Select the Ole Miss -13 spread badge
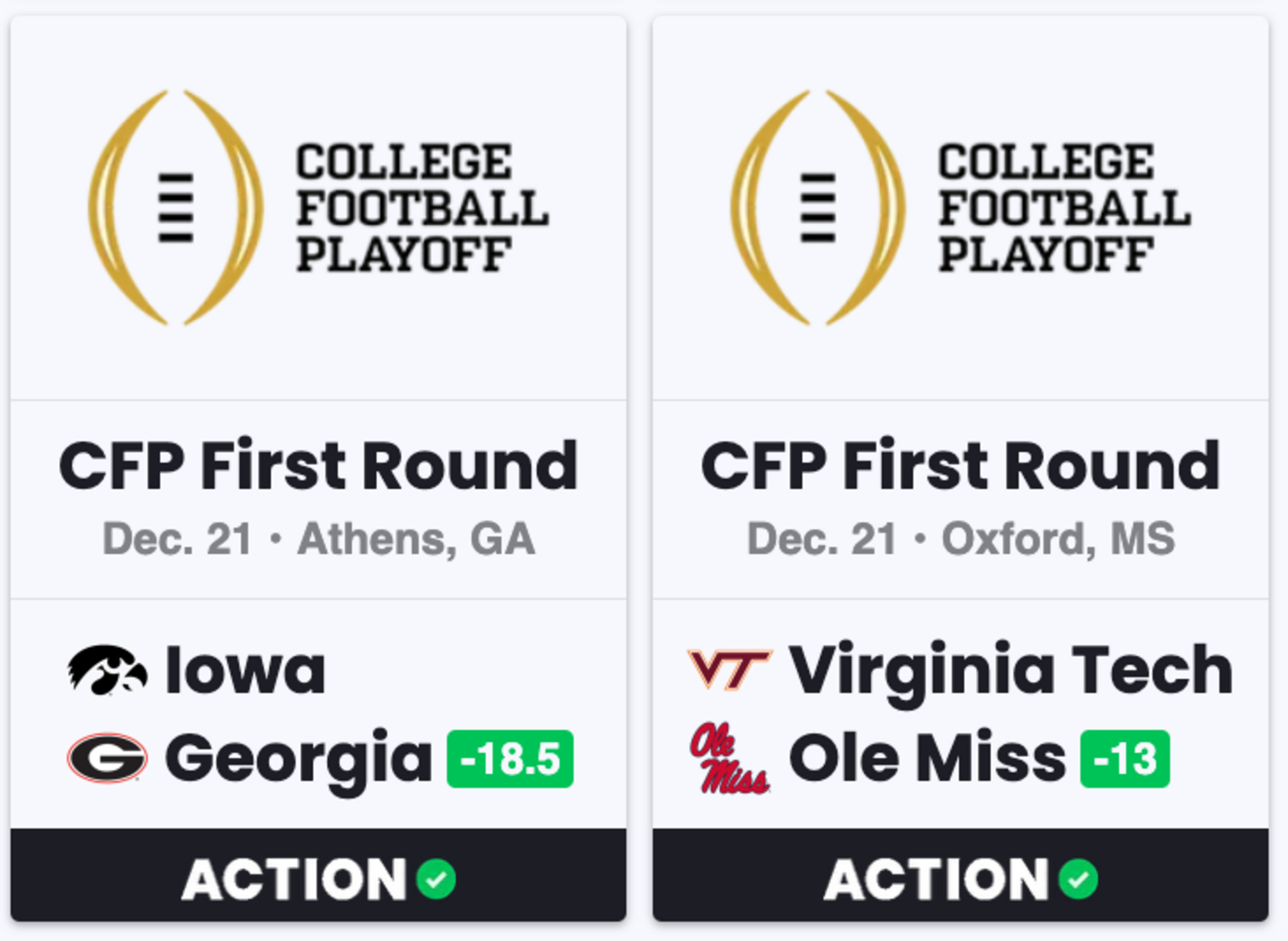Viewport: 1288px width, 941px height. (x=1125, y=759)
